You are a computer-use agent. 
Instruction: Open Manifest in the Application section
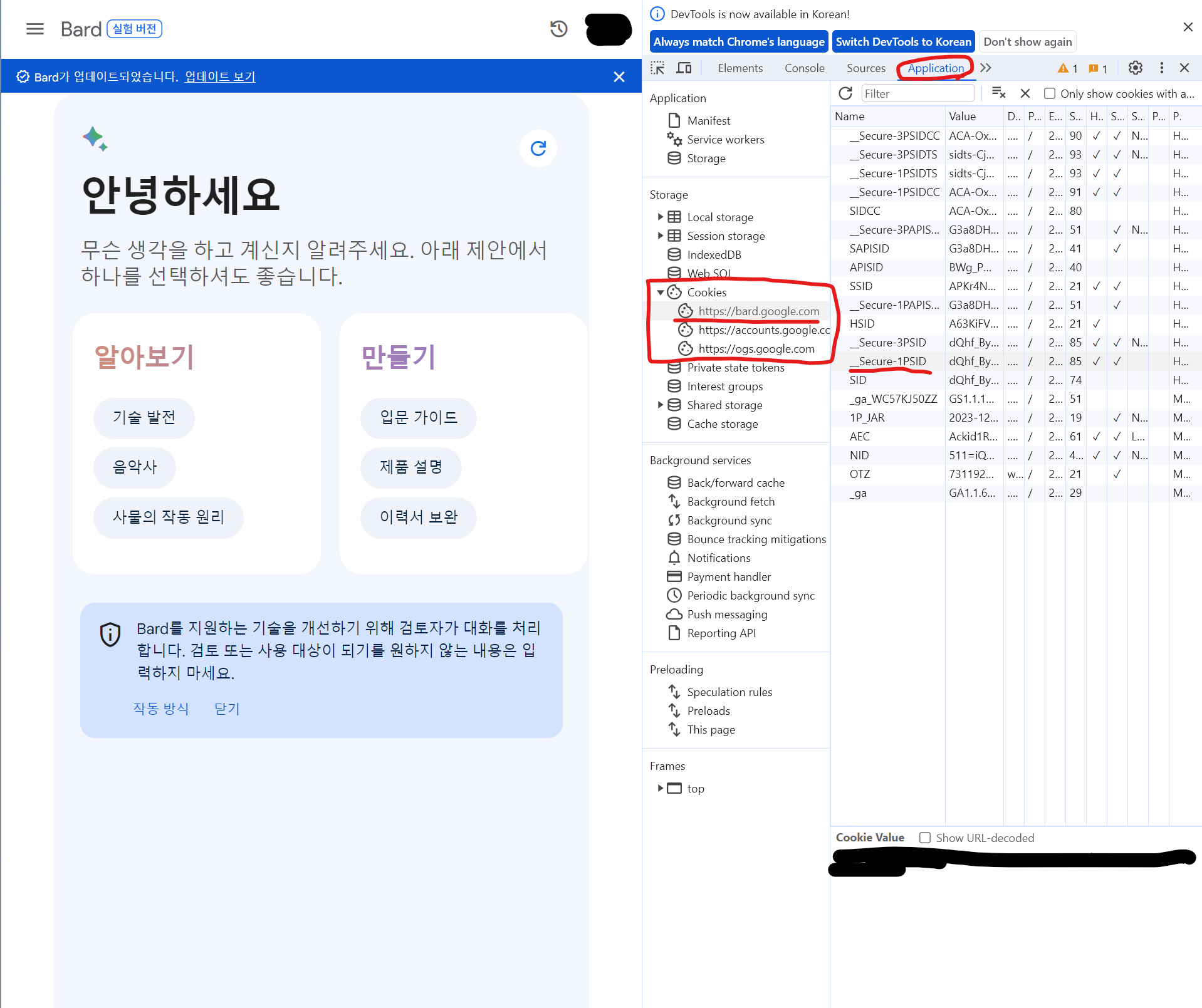[708, 120]
